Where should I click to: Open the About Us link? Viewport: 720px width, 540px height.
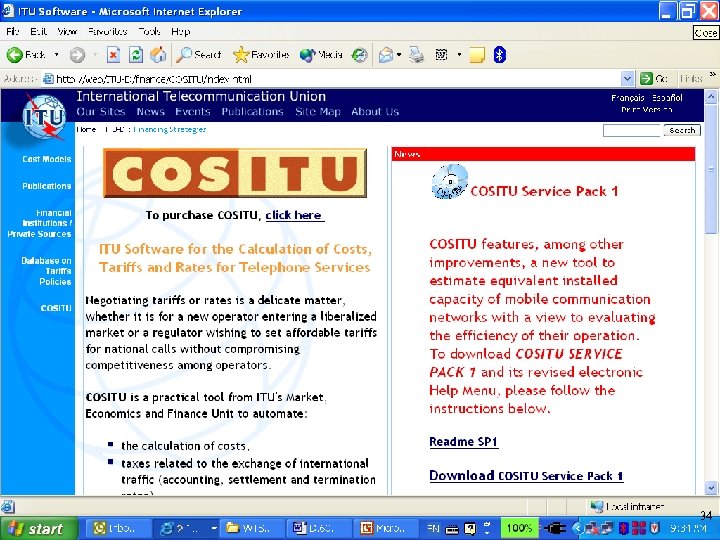(x=375, y=112)
